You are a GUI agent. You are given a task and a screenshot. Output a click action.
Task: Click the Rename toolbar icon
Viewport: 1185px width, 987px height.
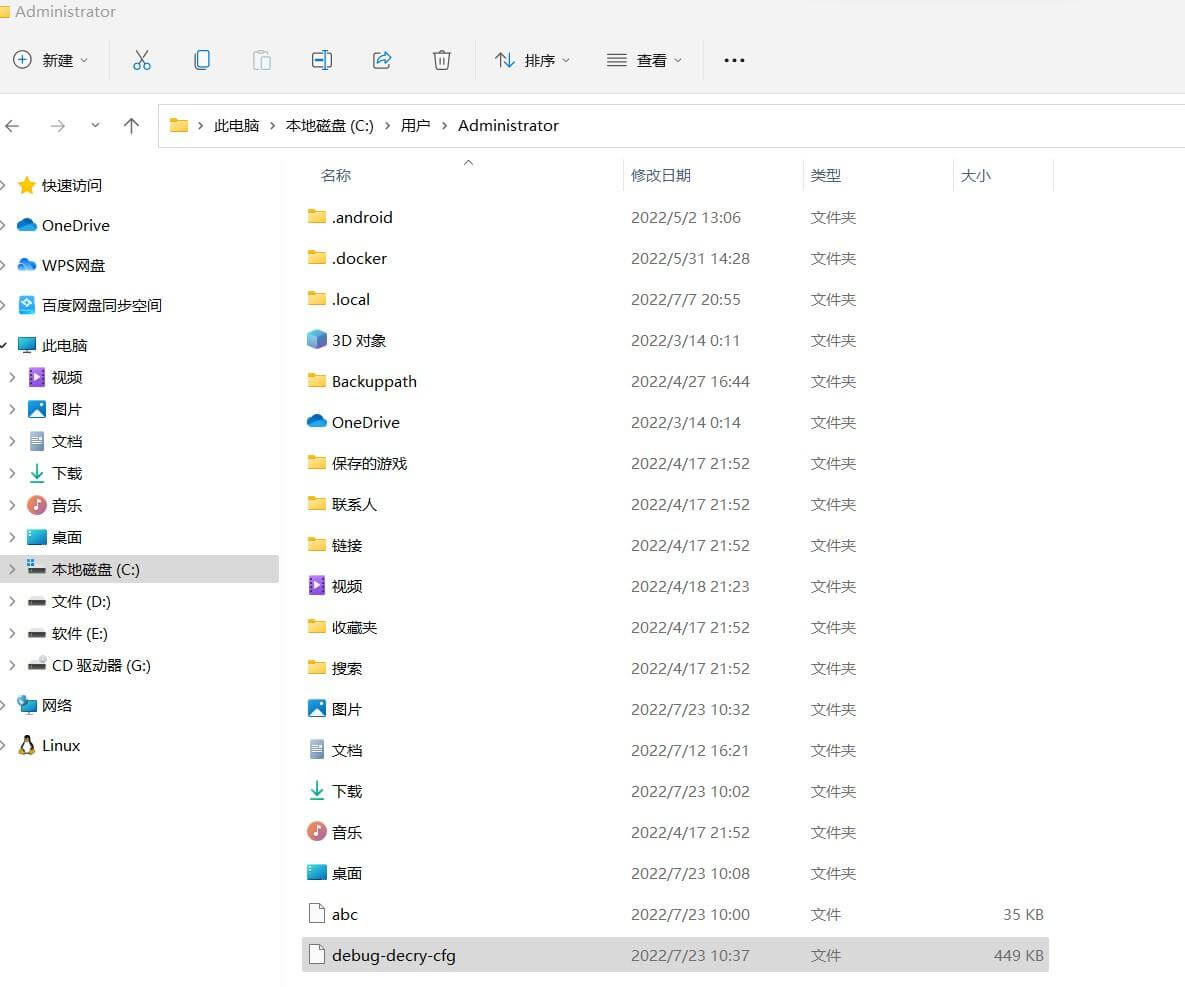coord(322,60)
